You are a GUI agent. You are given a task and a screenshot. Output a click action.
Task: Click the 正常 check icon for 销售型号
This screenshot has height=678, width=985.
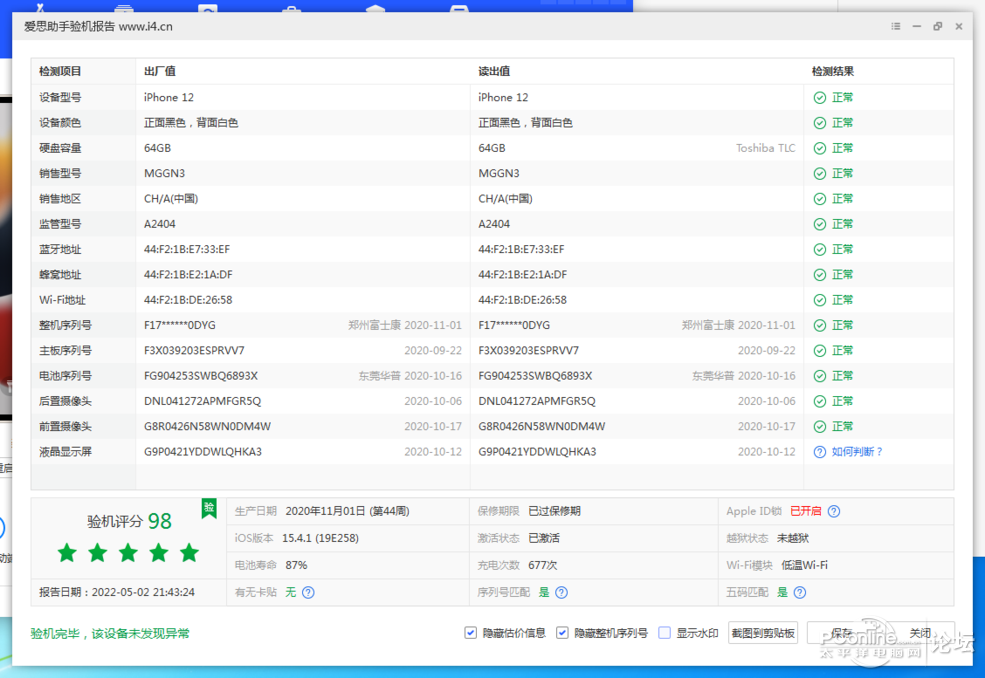[x=820, y=173]
